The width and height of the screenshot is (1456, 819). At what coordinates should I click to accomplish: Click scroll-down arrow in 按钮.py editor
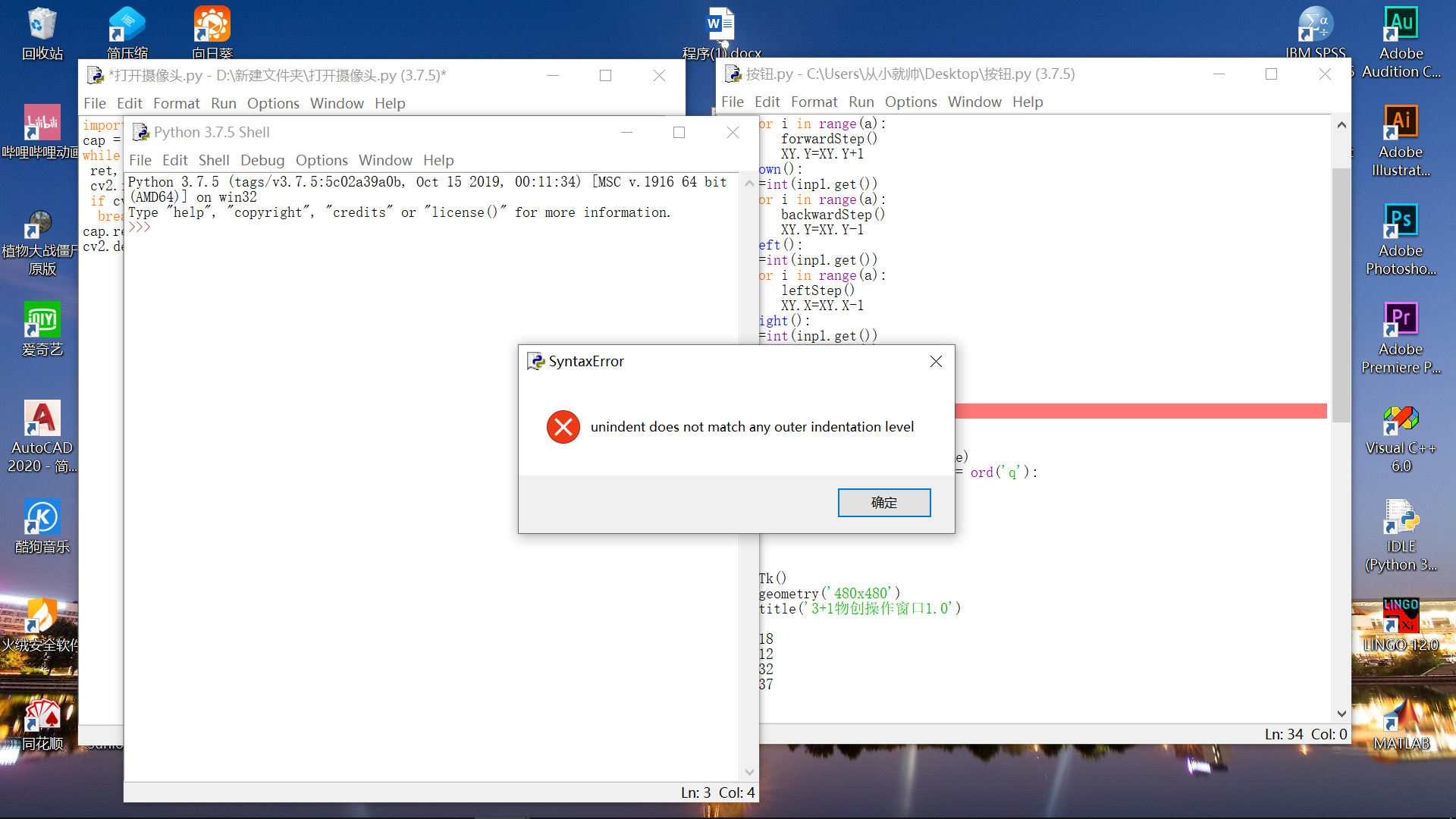[x=1341, y=714]
